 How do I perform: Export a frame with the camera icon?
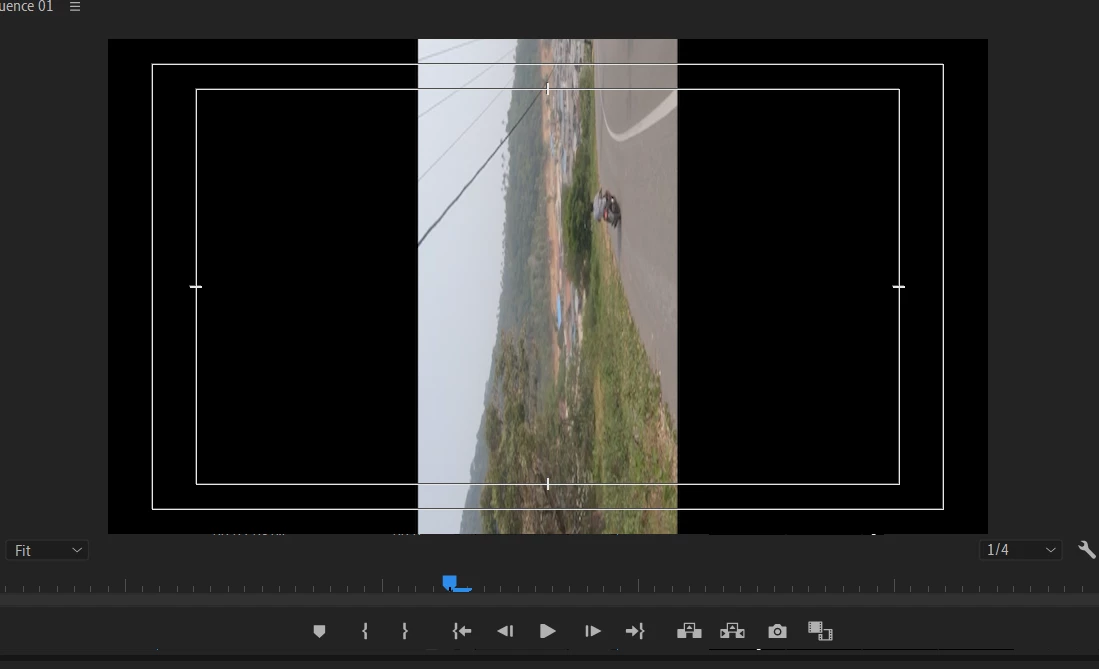(x=777, y=632)
